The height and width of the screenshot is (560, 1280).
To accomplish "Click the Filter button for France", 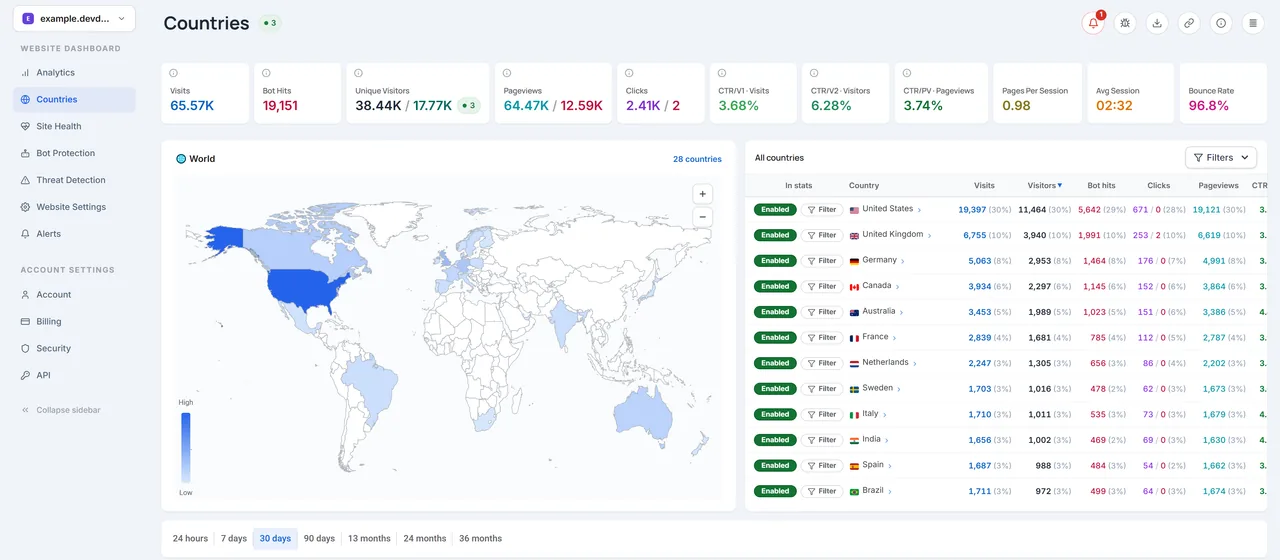I will pos(822,337).
